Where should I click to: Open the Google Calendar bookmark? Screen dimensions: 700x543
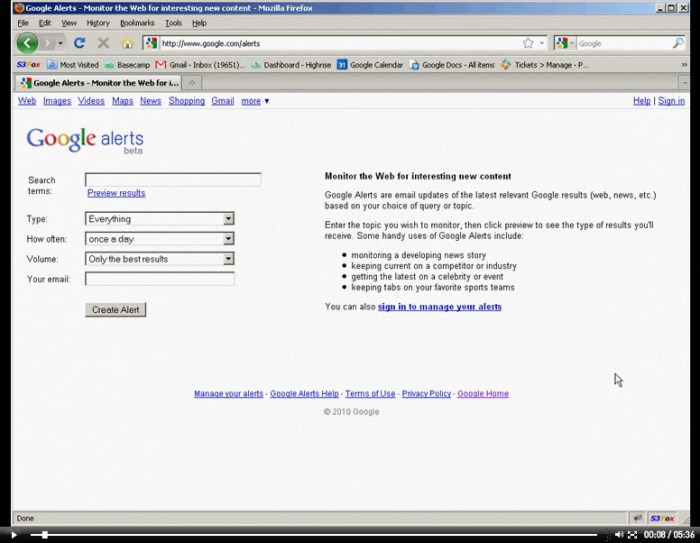click(370, 65)
